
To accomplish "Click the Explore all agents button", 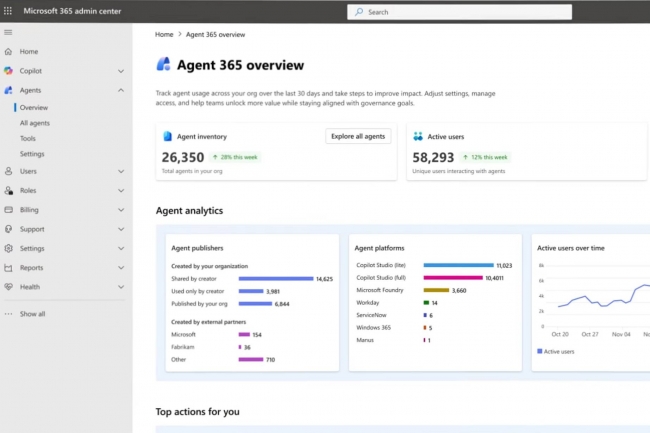I will [358, 136].
